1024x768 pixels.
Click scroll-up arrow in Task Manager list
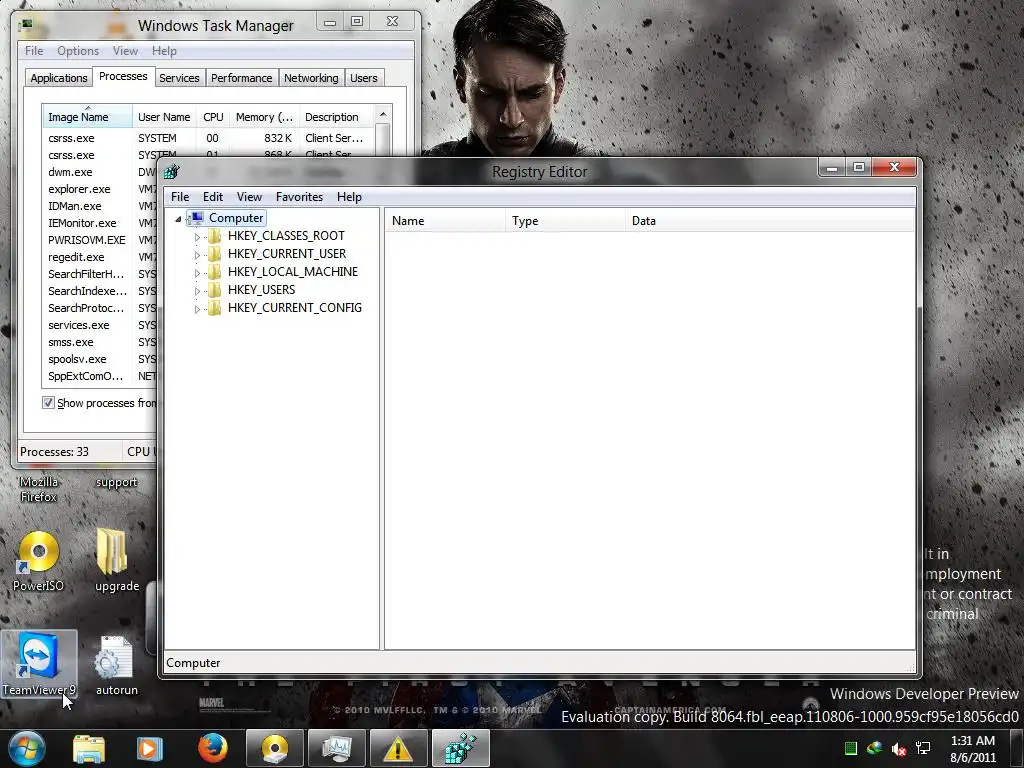point(383,114)
